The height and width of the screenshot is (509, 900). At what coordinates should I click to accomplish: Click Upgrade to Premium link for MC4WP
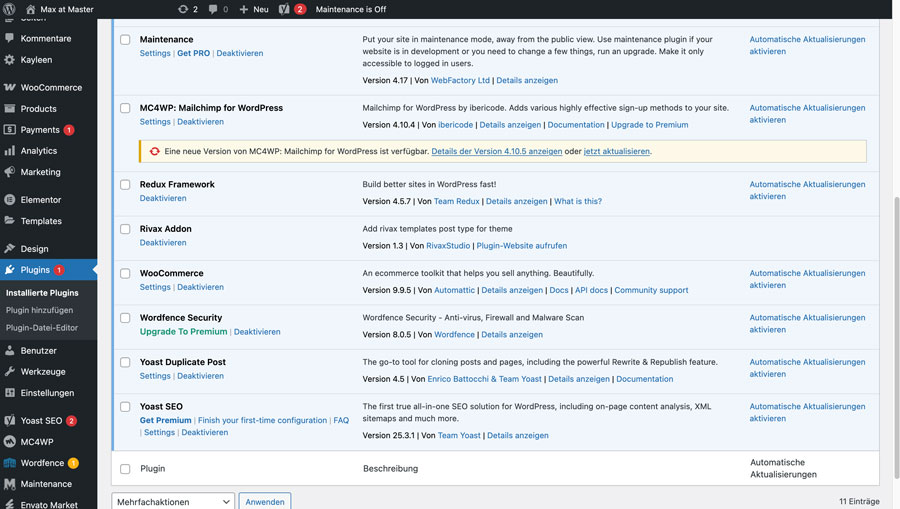coord(649,125)
